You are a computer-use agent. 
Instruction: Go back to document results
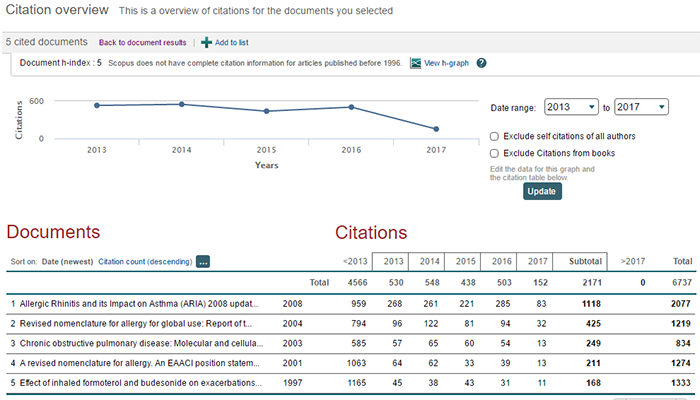142,43
